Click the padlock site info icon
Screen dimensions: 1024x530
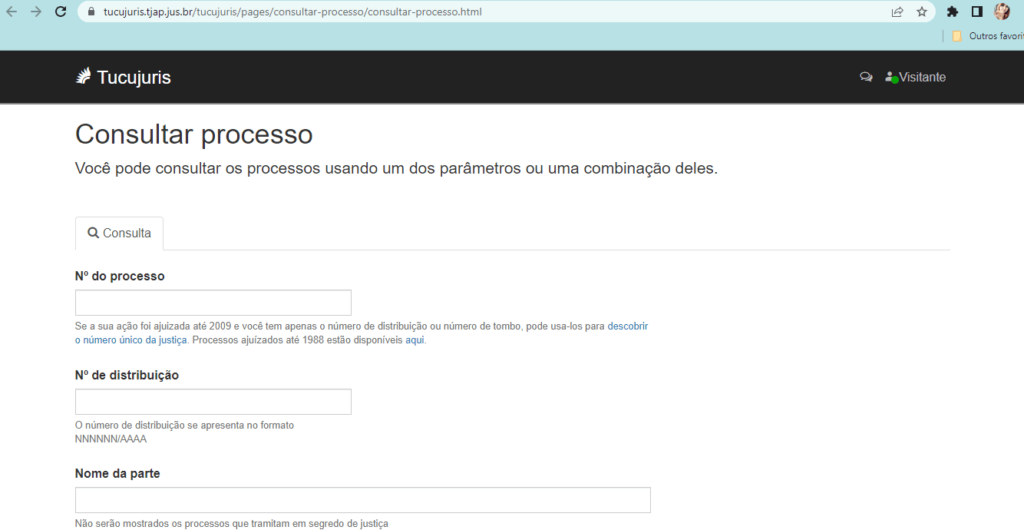tap(91, 12)
